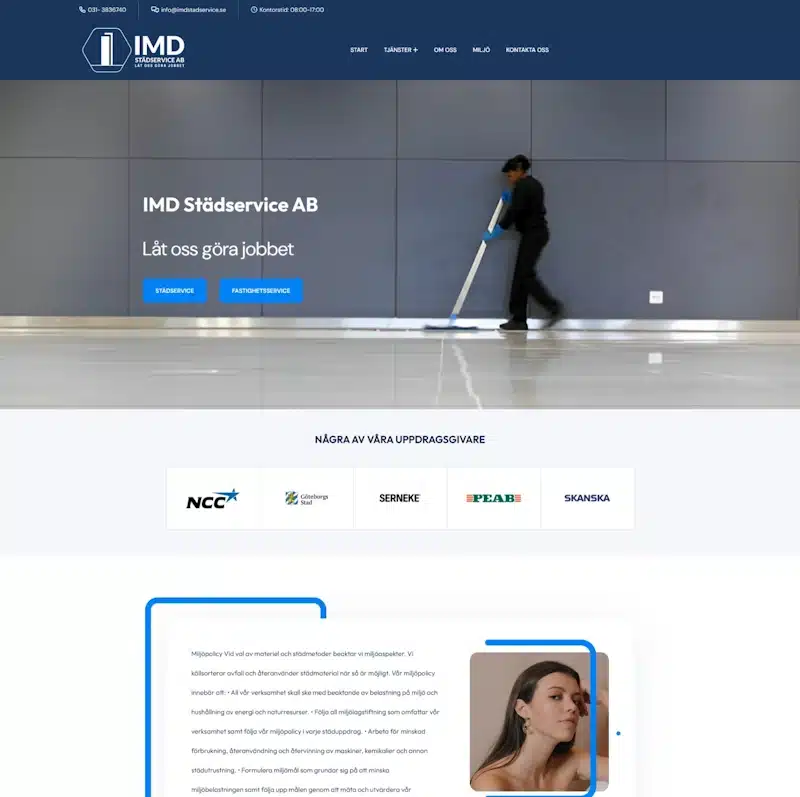The width and height of the screenshot is (800, 797).
Task: Click the email envelope icon
Action: (x=155, y=10)
